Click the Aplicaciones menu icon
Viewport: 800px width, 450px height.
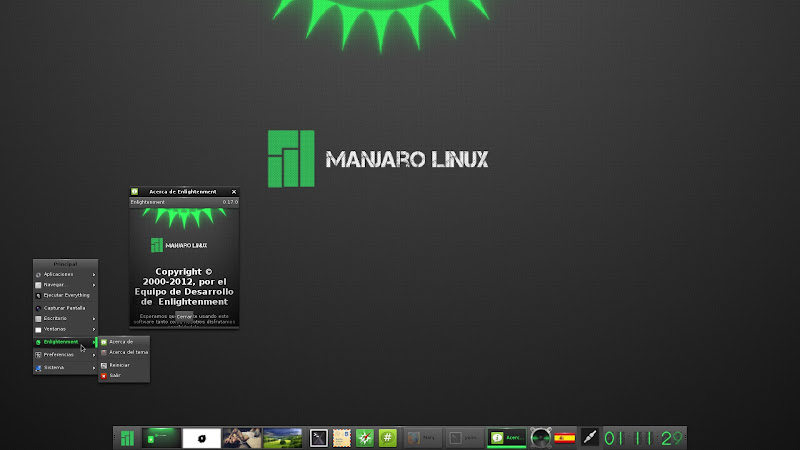click(38, 274)
